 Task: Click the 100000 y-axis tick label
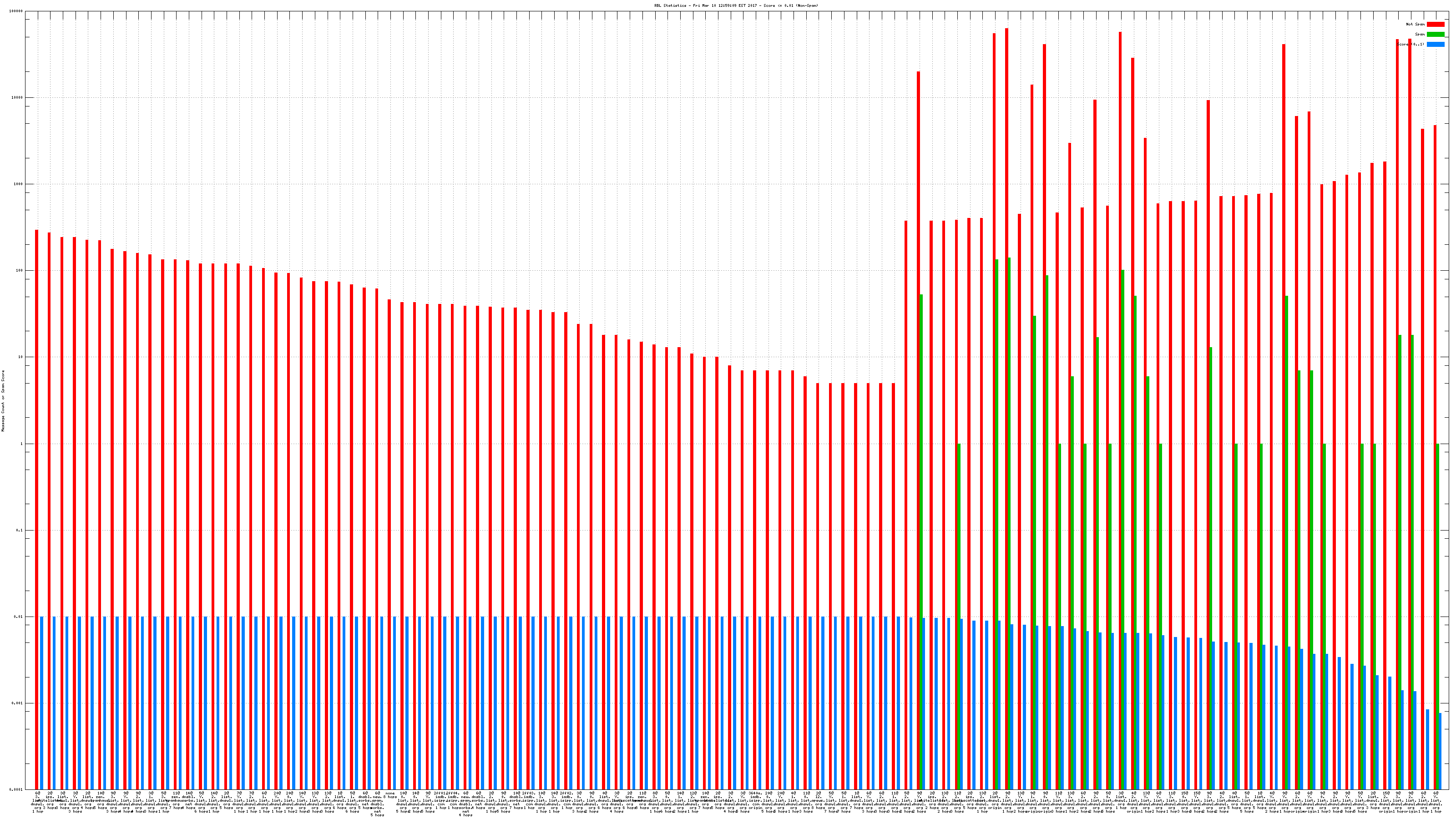[x=16, y=11]
